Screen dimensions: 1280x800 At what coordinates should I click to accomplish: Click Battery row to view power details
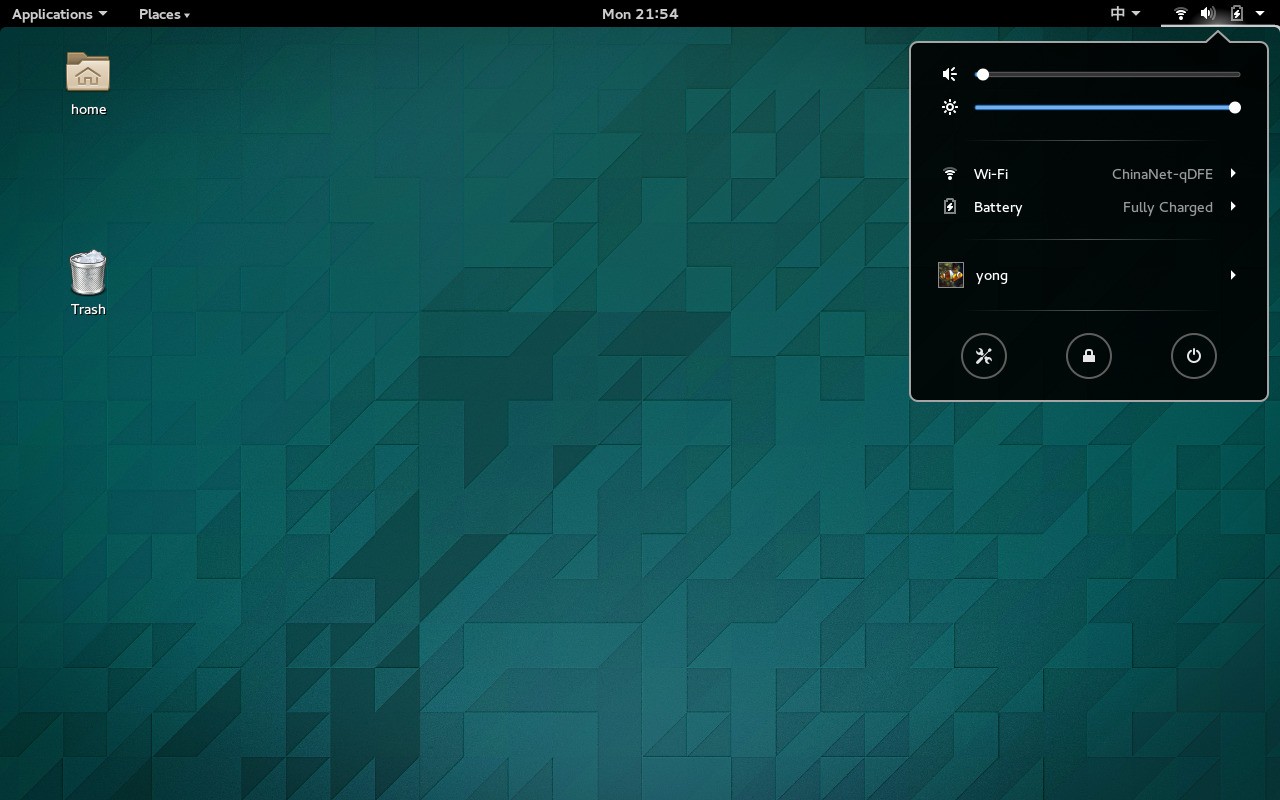(x=997, y=207)
